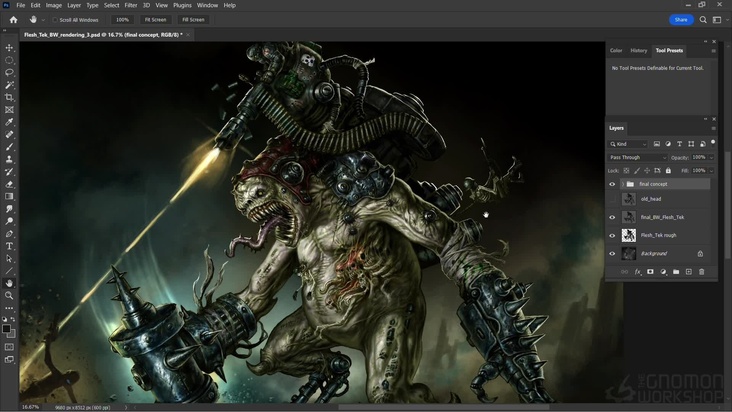Open Tool Presets panel options menu
Screen dimensions: 732x412
tap(713, 51)
